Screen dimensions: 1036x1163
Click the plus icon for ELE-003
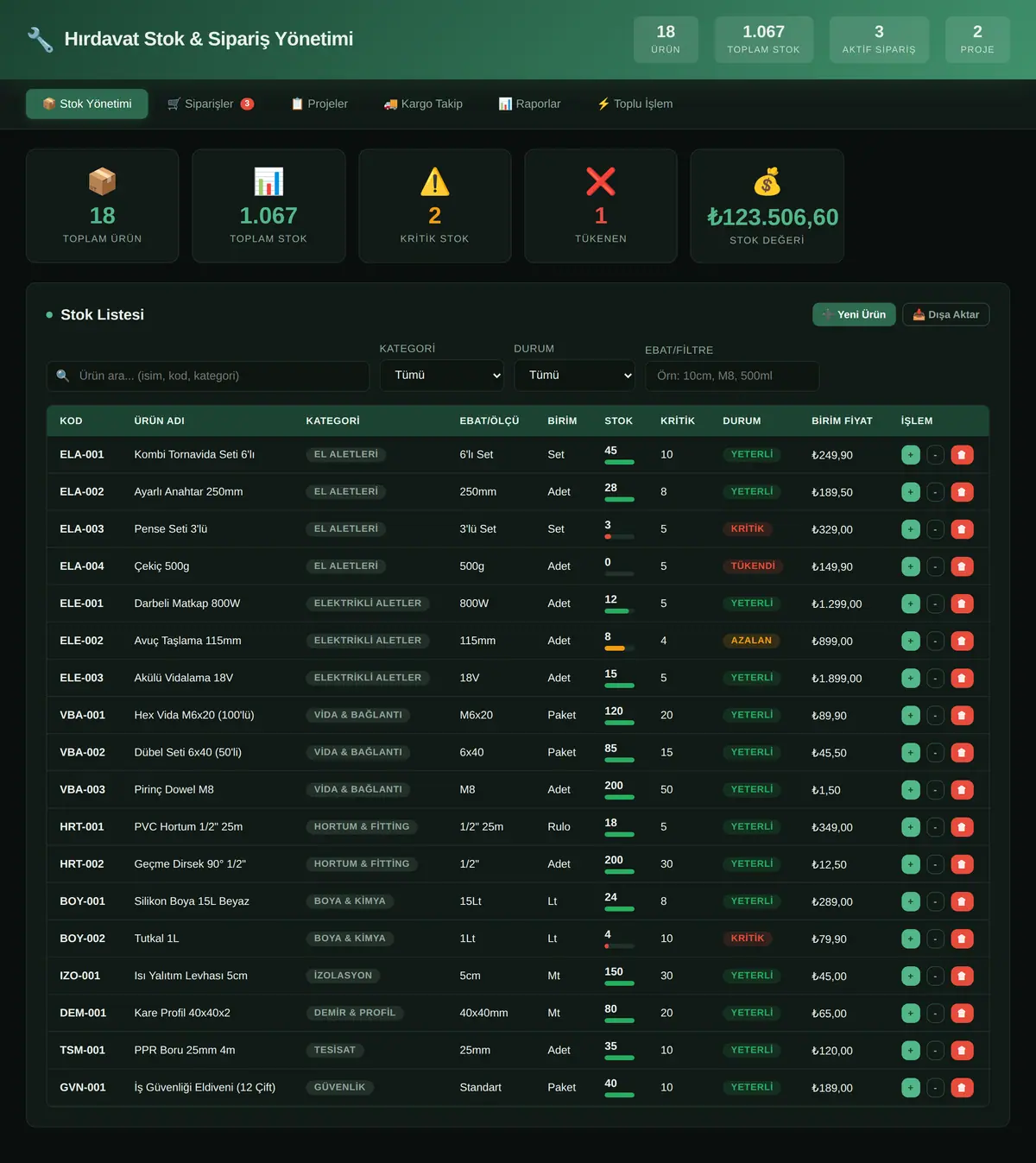(910, 678)
